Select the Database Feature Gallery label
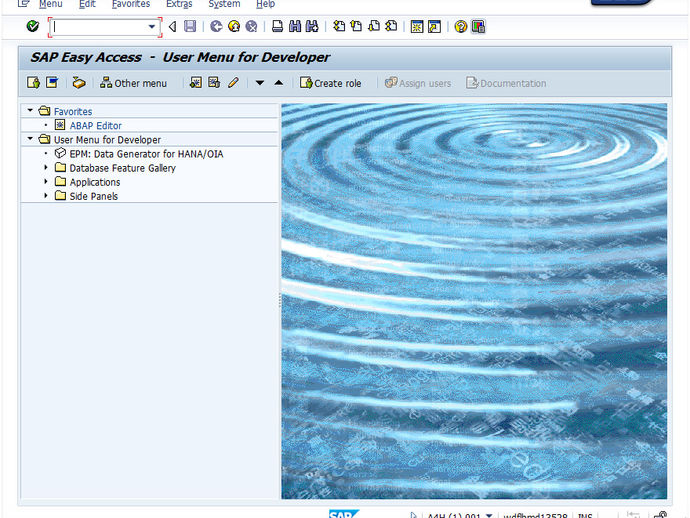Image resolution: width=690 pixels, height=518 pixels. [122, 168]
